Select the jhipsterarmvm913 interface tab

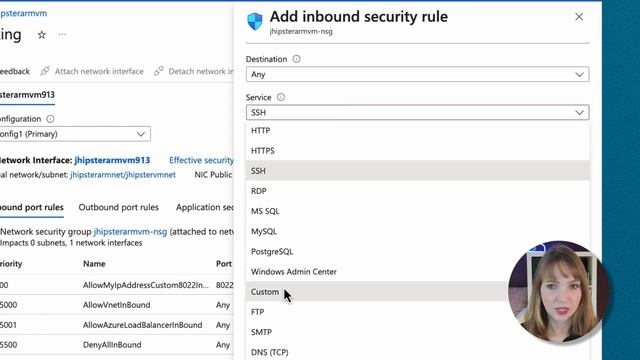(27, 95)
